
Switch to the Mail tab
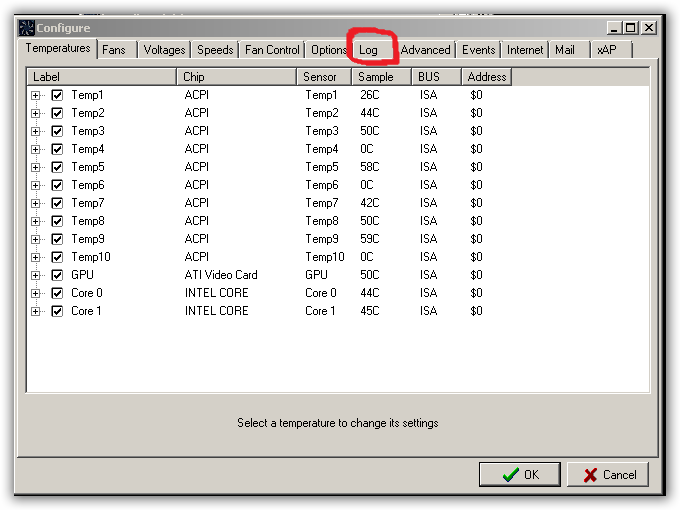point(570,50)
